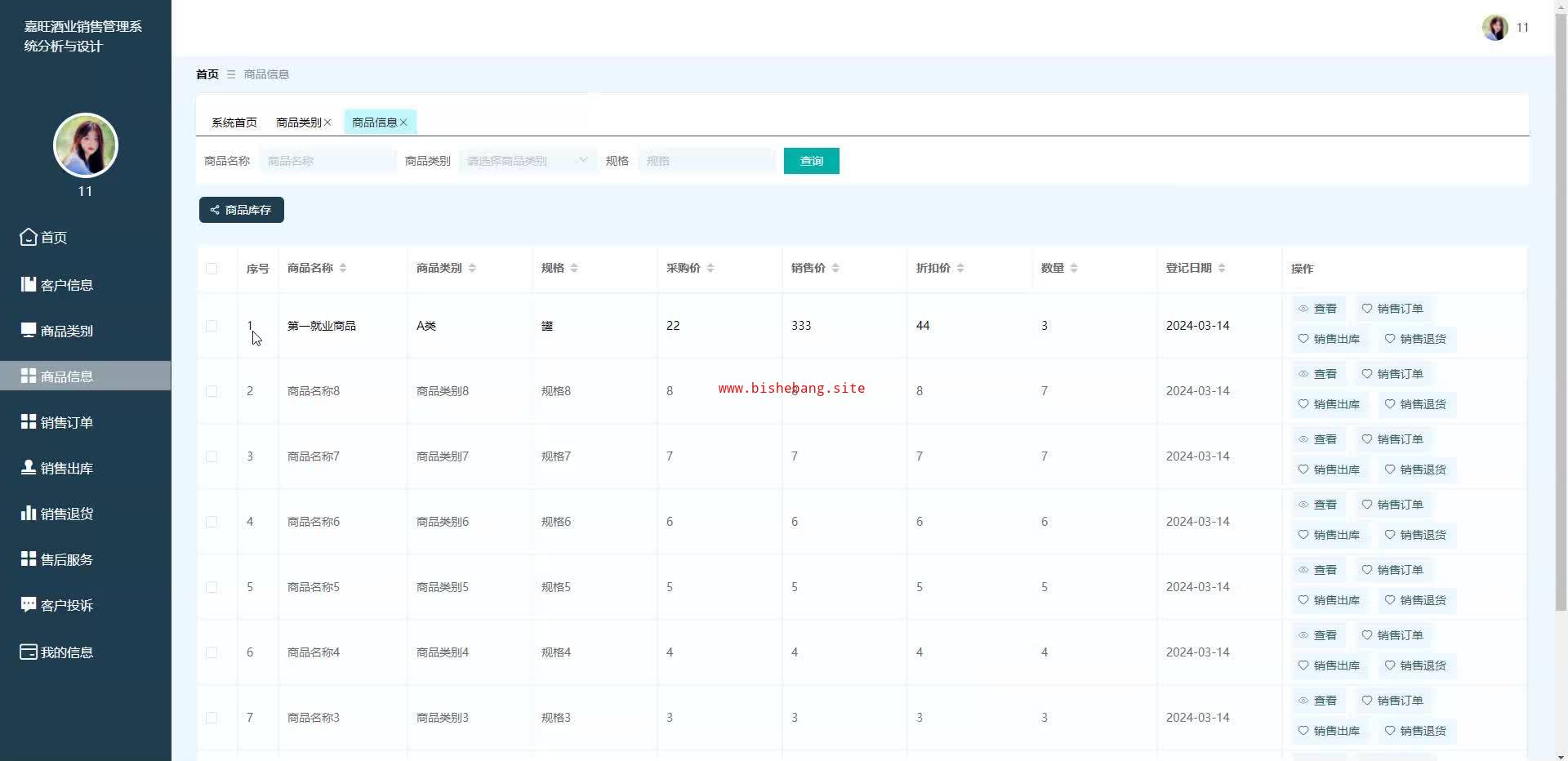1568x761 pixels.
Task: Sort table by 登记日期 column arrows
Action: (x=1222, y=268)
